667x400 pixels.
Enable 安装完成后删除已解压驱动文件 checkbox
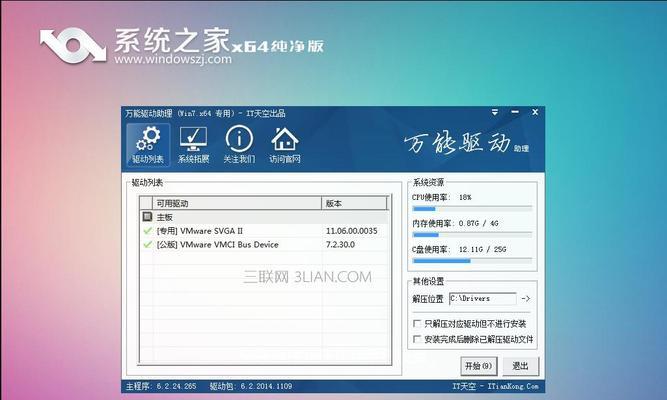point(417,339)
